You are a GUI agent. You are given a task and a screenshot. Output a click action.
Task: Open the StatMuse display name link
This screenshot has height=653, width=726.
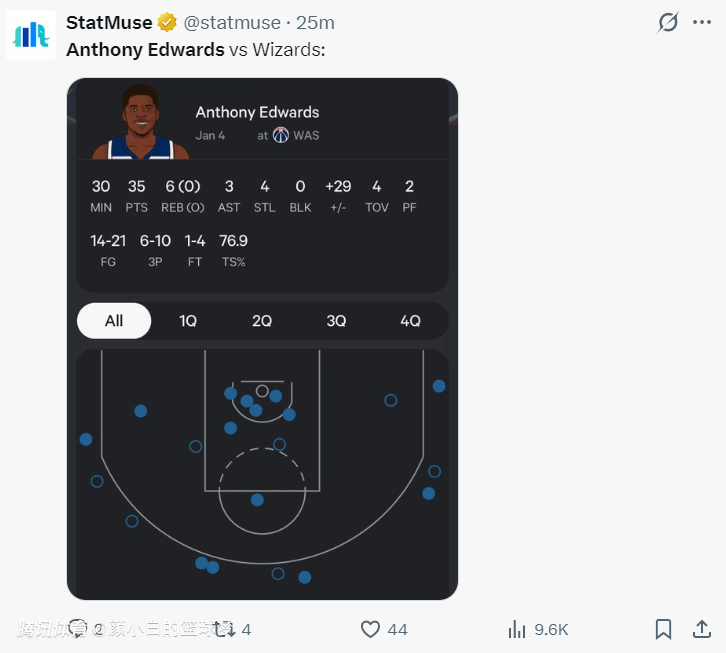pos(109,23)
